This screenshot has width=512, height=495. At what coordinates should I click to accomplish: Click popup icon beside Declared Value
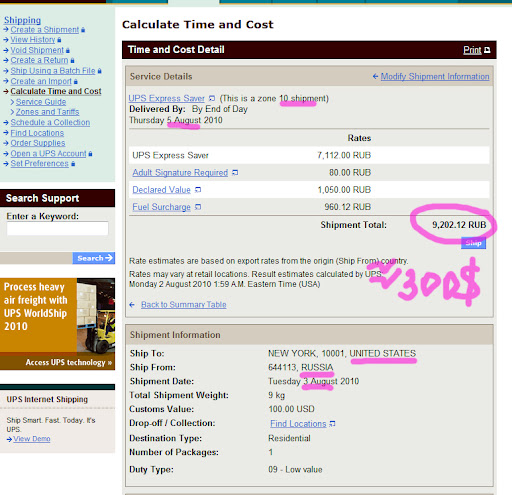198,190
